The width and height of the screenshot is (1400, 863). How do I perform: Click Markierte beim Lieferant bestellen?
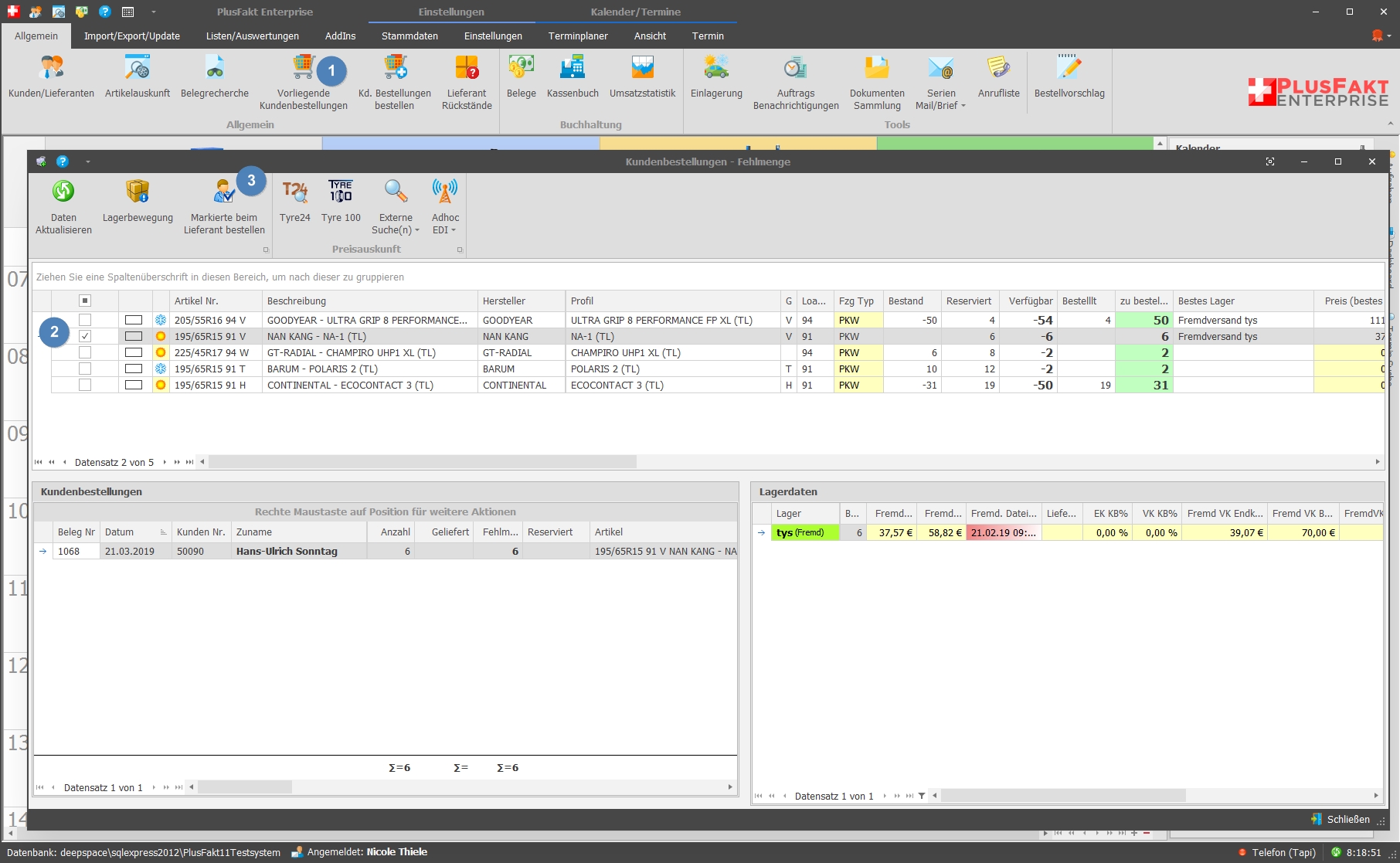(x=224, y=206)
